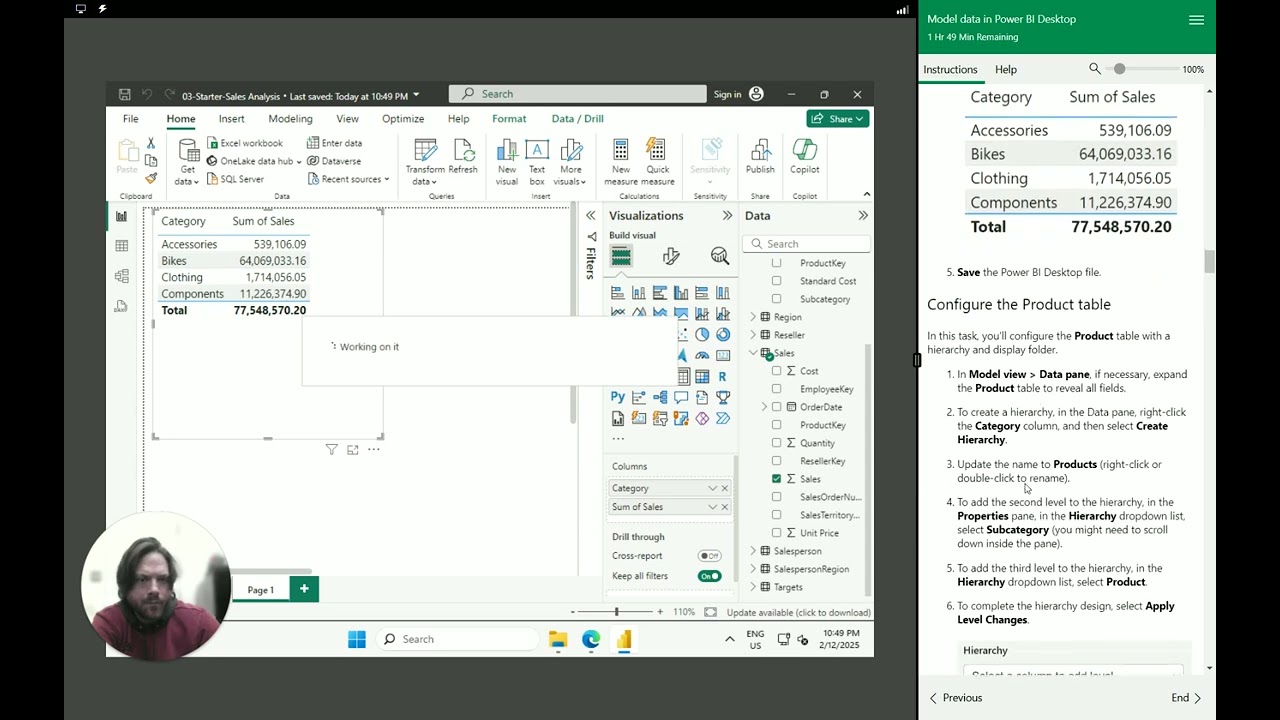Insert a Text box
This screenshot has width=1280, height=720.
click(537, 161)
